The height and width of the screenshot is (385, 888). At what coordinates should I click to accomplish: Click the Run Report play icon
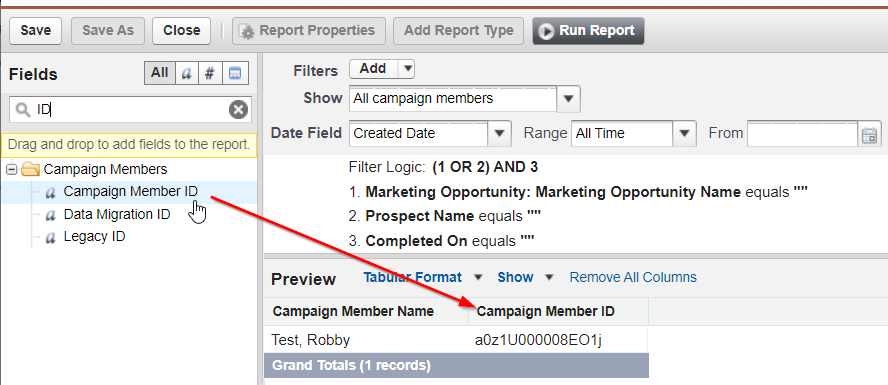[546, 31]
